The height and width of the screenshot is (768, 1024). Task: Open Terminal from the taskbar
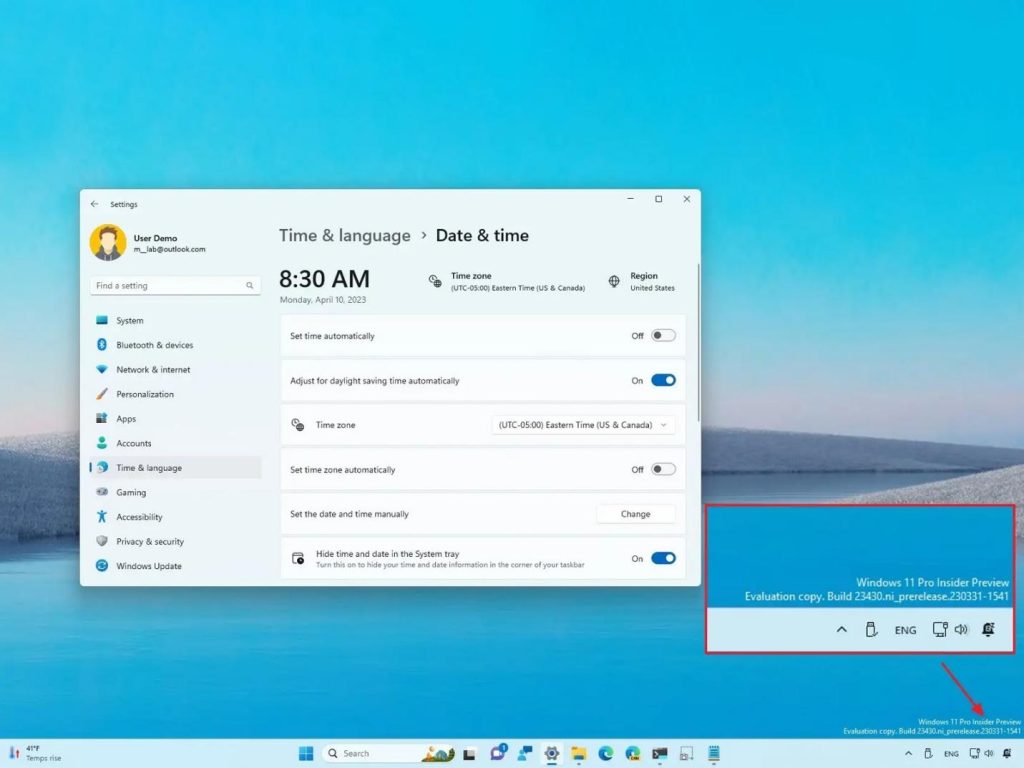pyautogui.click(x=660, y=754)
